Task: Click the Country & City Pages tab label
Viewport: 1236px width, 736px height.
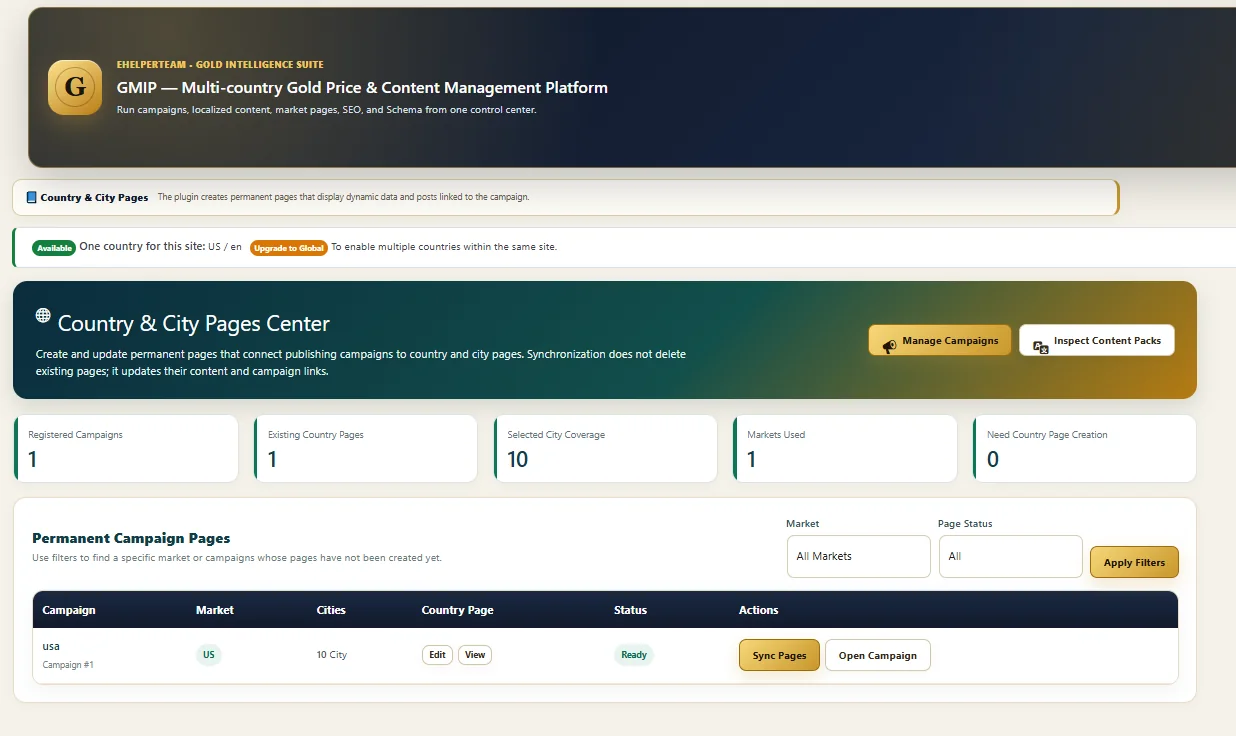Action: click(x=94, y=197)
